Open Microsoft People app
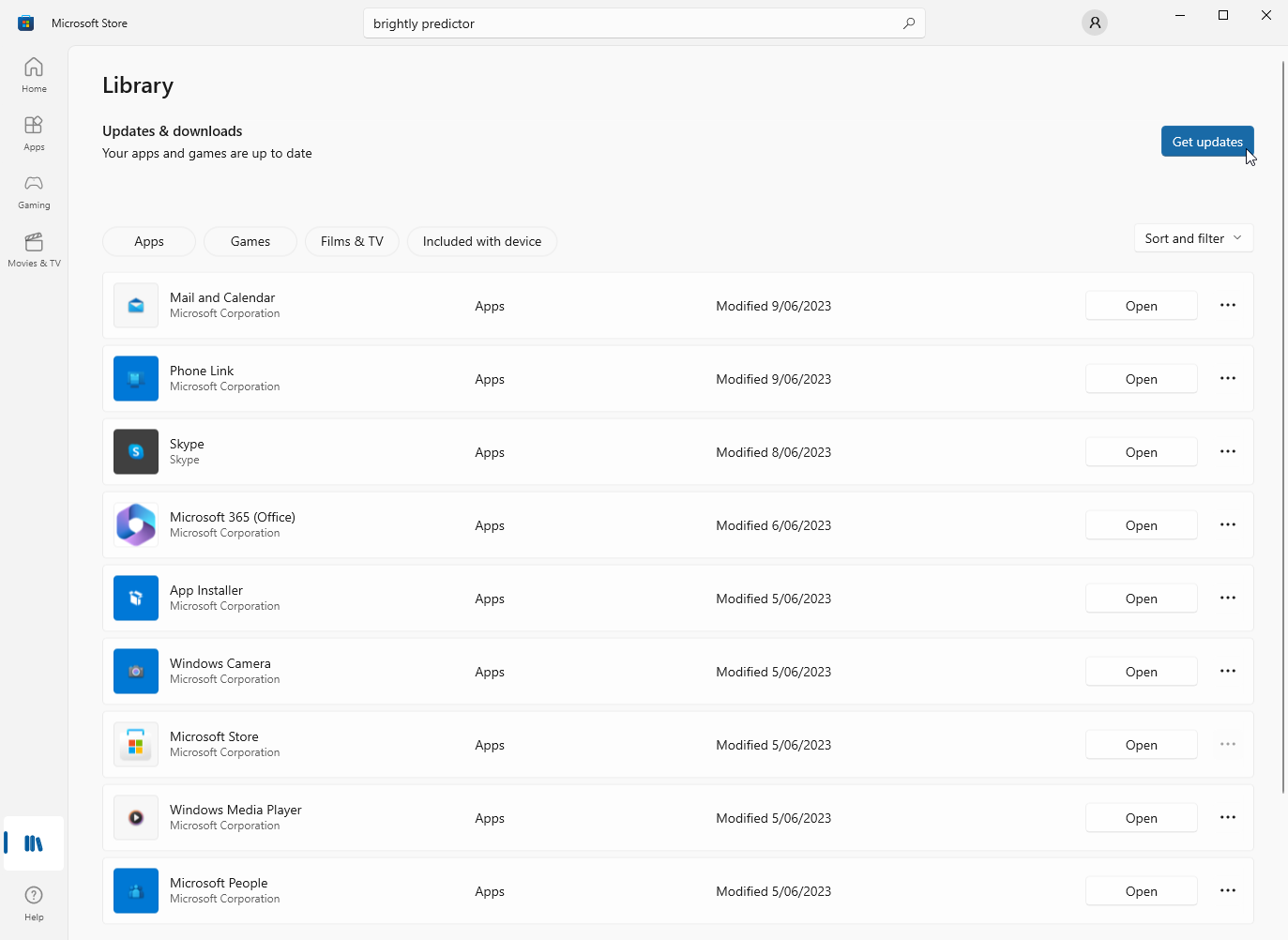1288x940 pixels. click(1142, 891)
